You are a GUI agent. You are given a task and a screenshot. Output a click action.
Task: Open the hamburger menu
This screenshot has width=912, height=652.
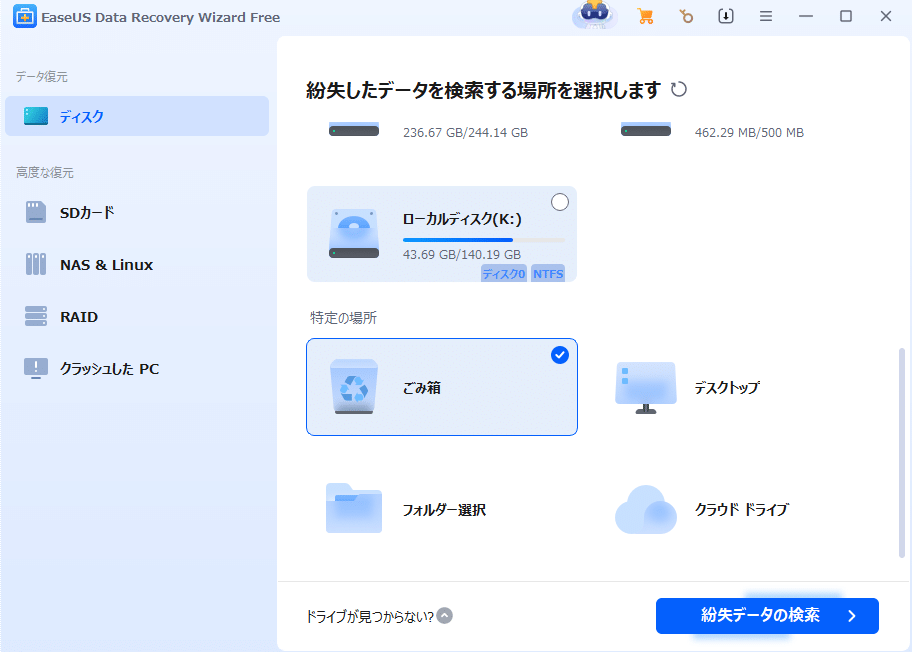[x=766, y=16]
